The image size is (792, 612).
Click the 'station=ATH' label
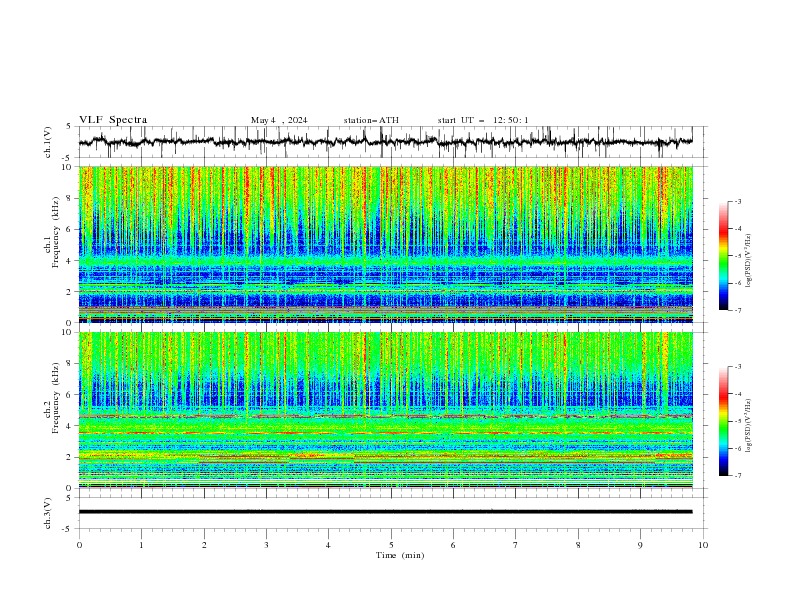[x=371, y=120]
